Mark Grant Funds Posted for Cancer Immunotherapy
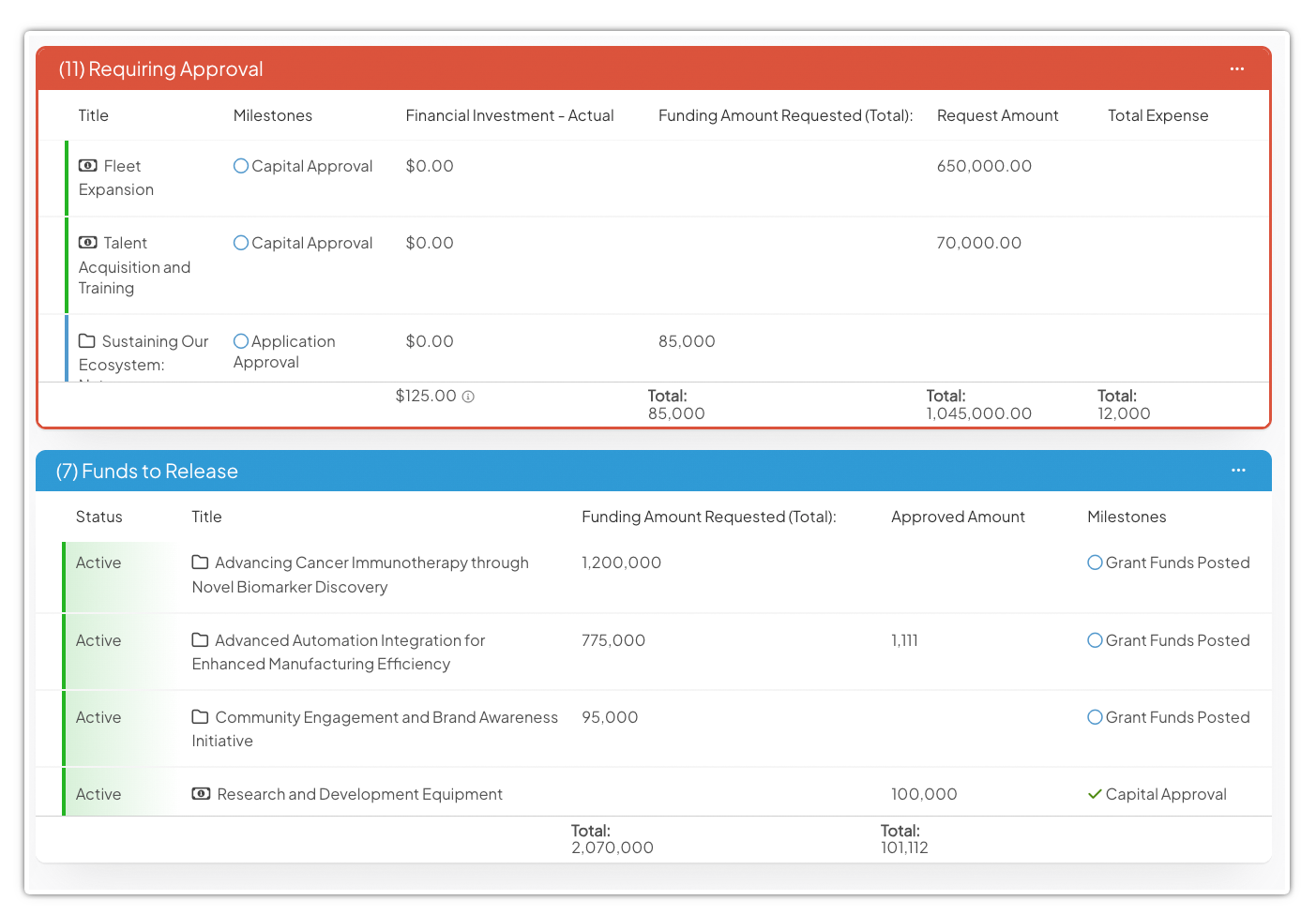Viewport: 1316px width, 915px height. [1095, 562]
